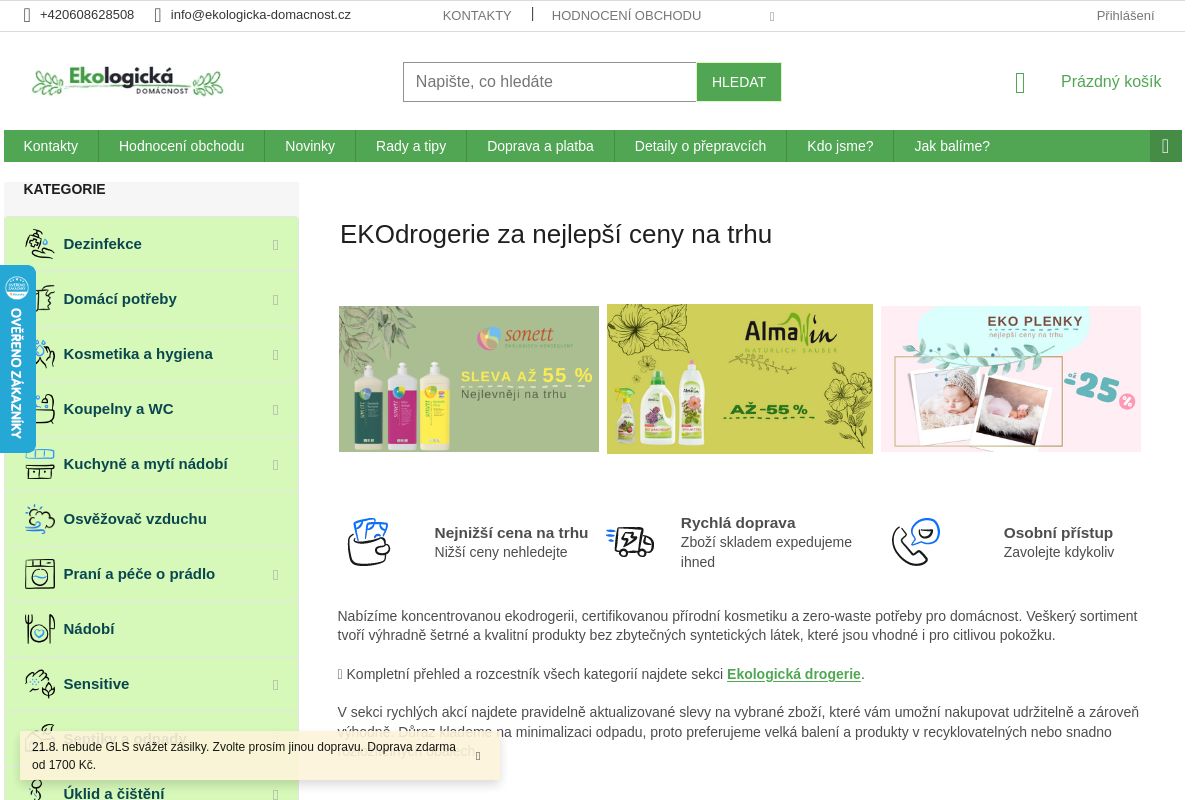Click the email icon beside info@ekologicka-domacnost.cz

[158, 15]
